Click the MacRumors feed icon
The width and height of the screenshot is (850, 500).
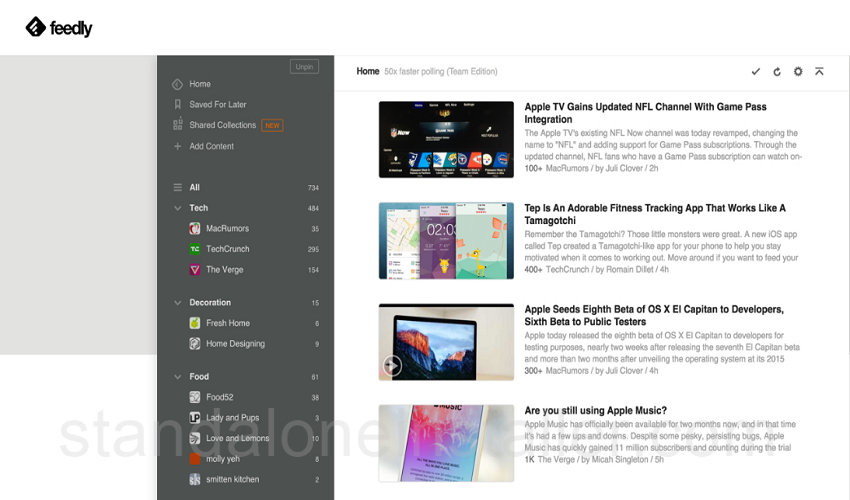pos(195,228)
